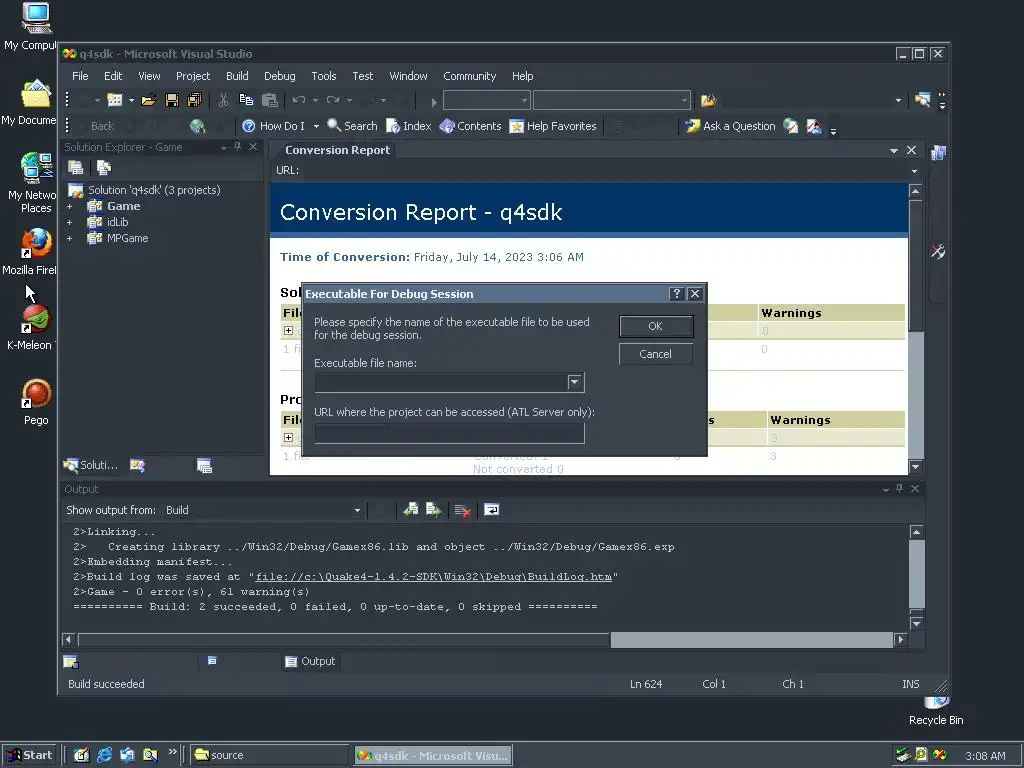Viewport: 1024px width, 768px height.
Task: Click the Paste clipboard icon
Action: point(270,100)
